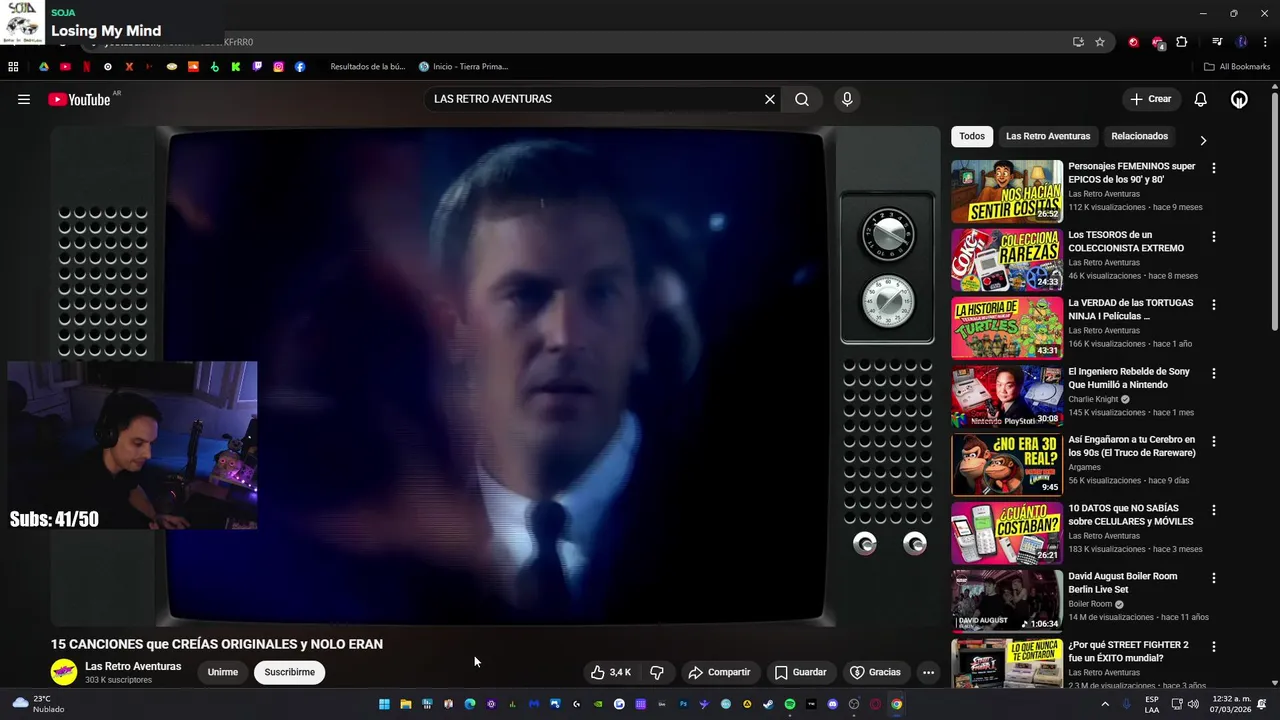Open options for 10 DATOS CELULARES video

tap(1214, 510)
